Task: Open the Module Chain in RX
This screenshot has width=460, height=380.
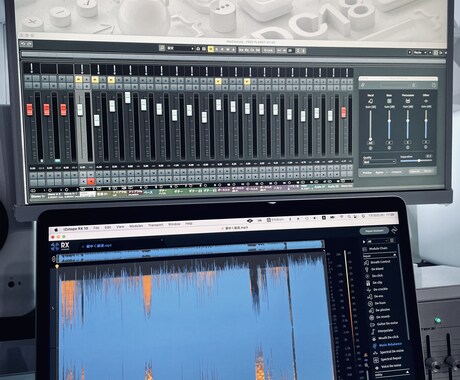Action: [375, 249]
